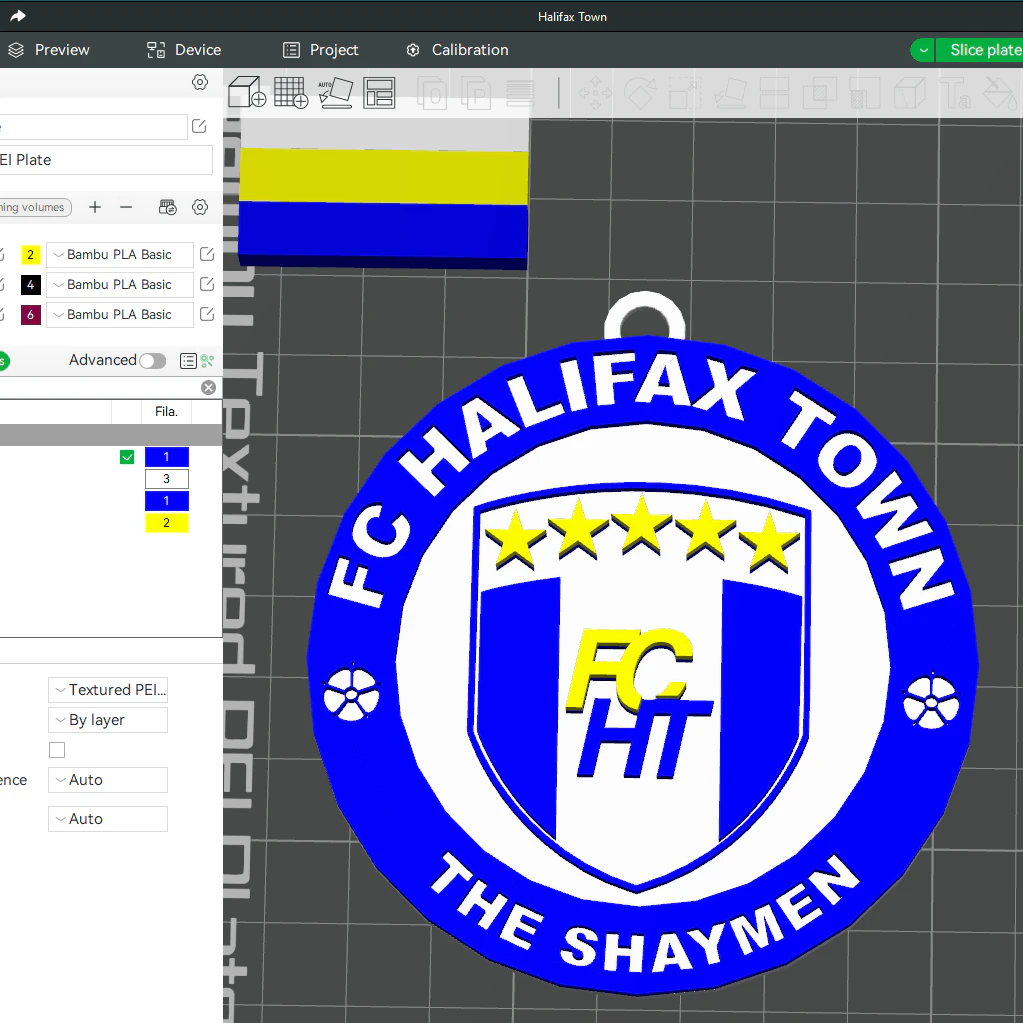Select the Text shape tool icon
This screenshot has height=1023, width=1023.
tap(954, 92)
